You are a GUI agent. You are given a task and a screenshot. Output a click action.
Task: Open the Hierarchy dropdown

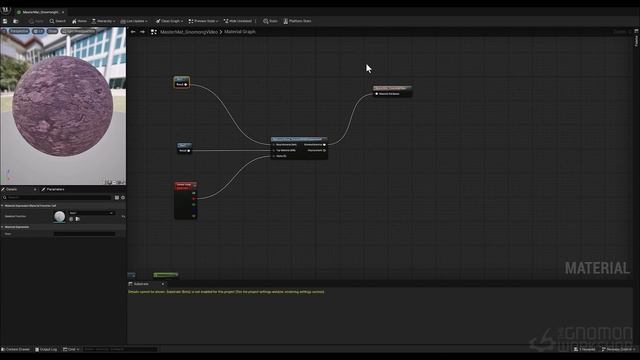(x=102, y=21)
